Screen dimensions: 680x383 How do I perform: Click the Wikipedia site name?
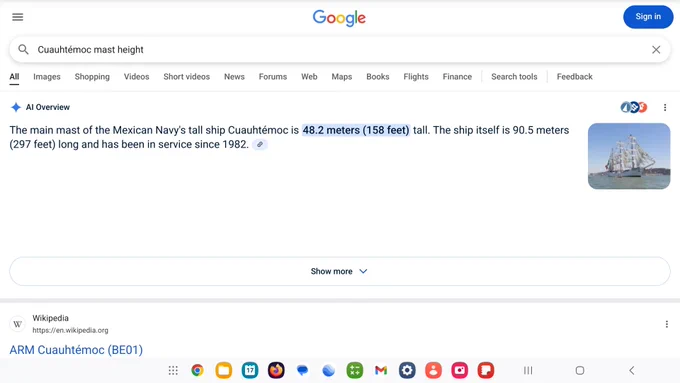click(x=50, y=318)
